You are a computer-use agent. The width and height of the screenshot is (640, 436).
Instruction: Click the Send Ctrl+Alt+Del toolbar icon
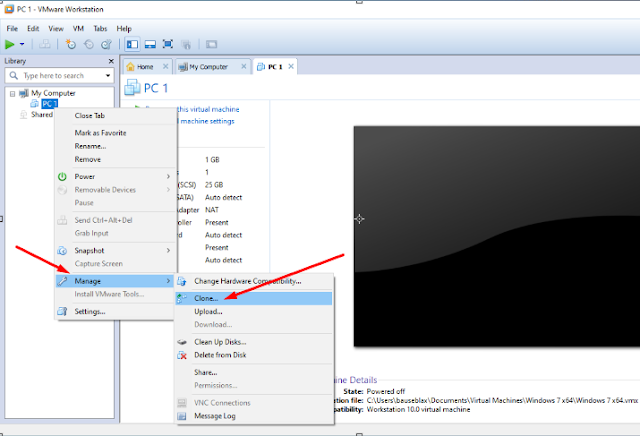[44, 44]
